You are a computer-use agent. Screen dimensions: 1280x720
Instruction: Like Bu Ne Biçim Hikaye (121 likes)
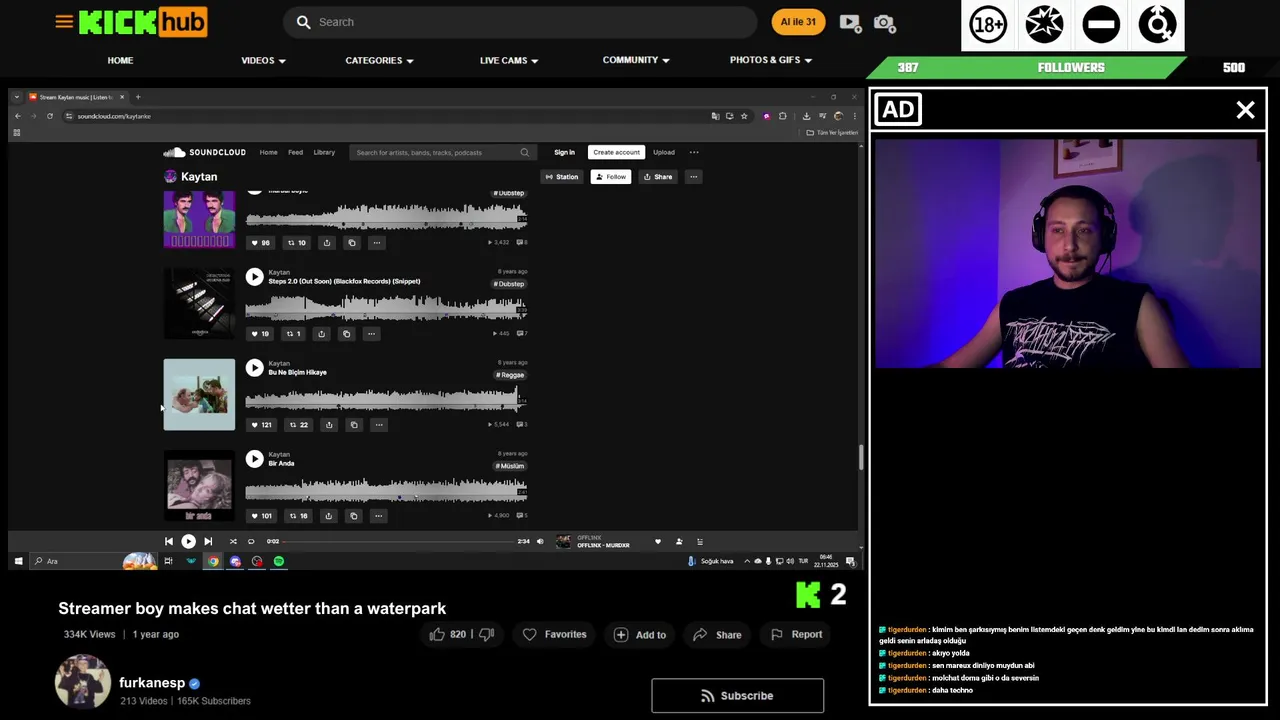click(261, 425)
